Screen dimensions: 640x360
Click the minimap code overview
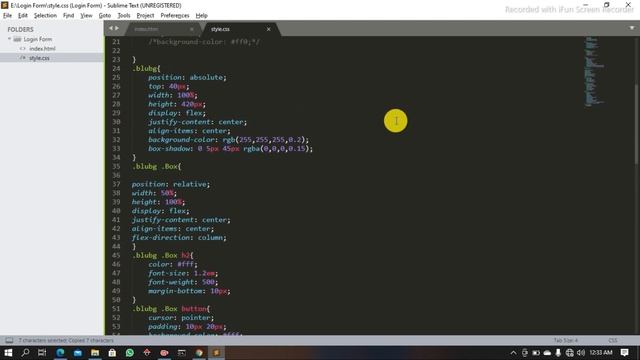[x=594, y=71]
